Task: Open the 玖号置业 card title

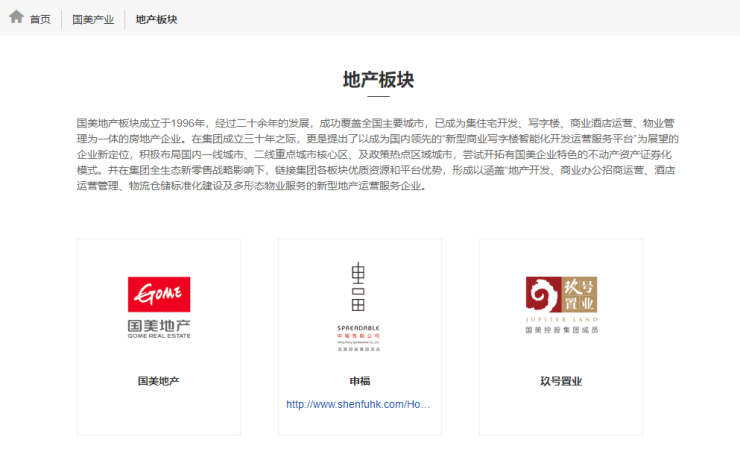Action: coord(560,381)
